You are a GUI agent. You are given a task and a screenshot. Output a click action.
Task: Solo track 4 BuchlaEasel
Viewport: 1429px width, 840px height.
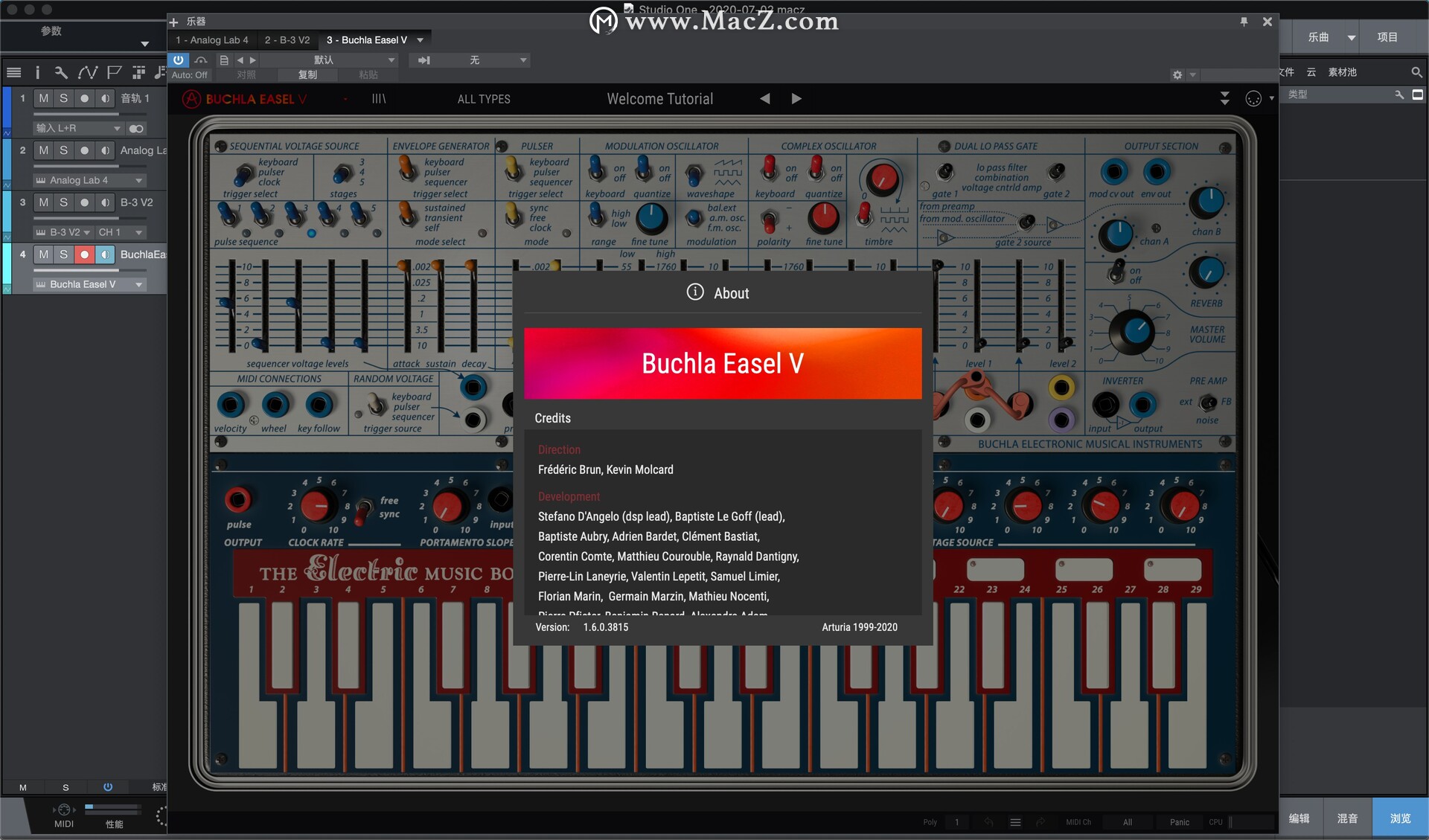64,254
